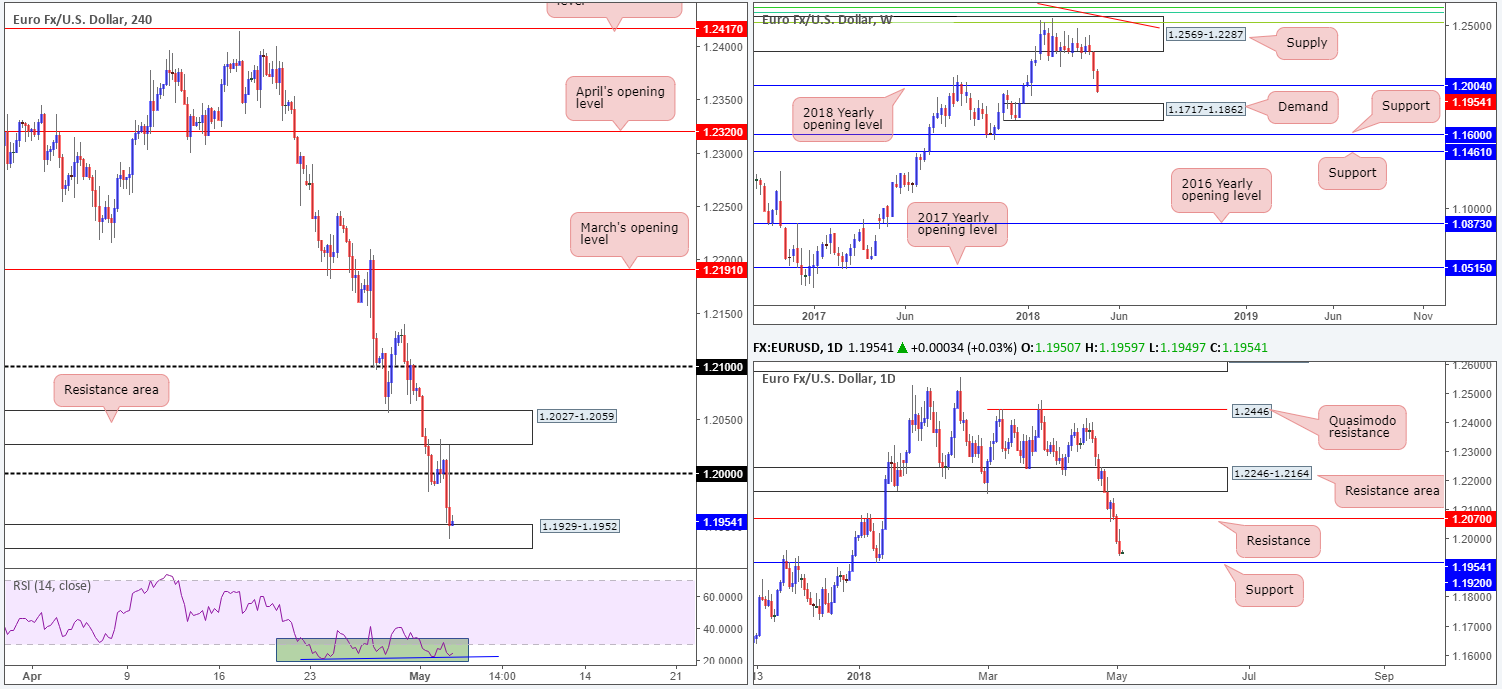Click Nov on the weekly time axis
The image size is (1502, 689).
pos(1423,316)
